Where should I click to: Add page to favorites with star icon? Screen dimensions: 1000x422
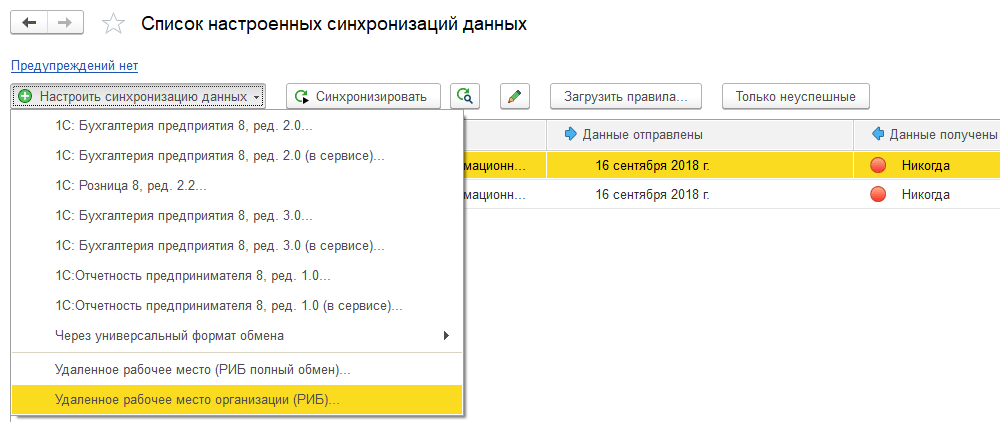(x=115, y=23)
